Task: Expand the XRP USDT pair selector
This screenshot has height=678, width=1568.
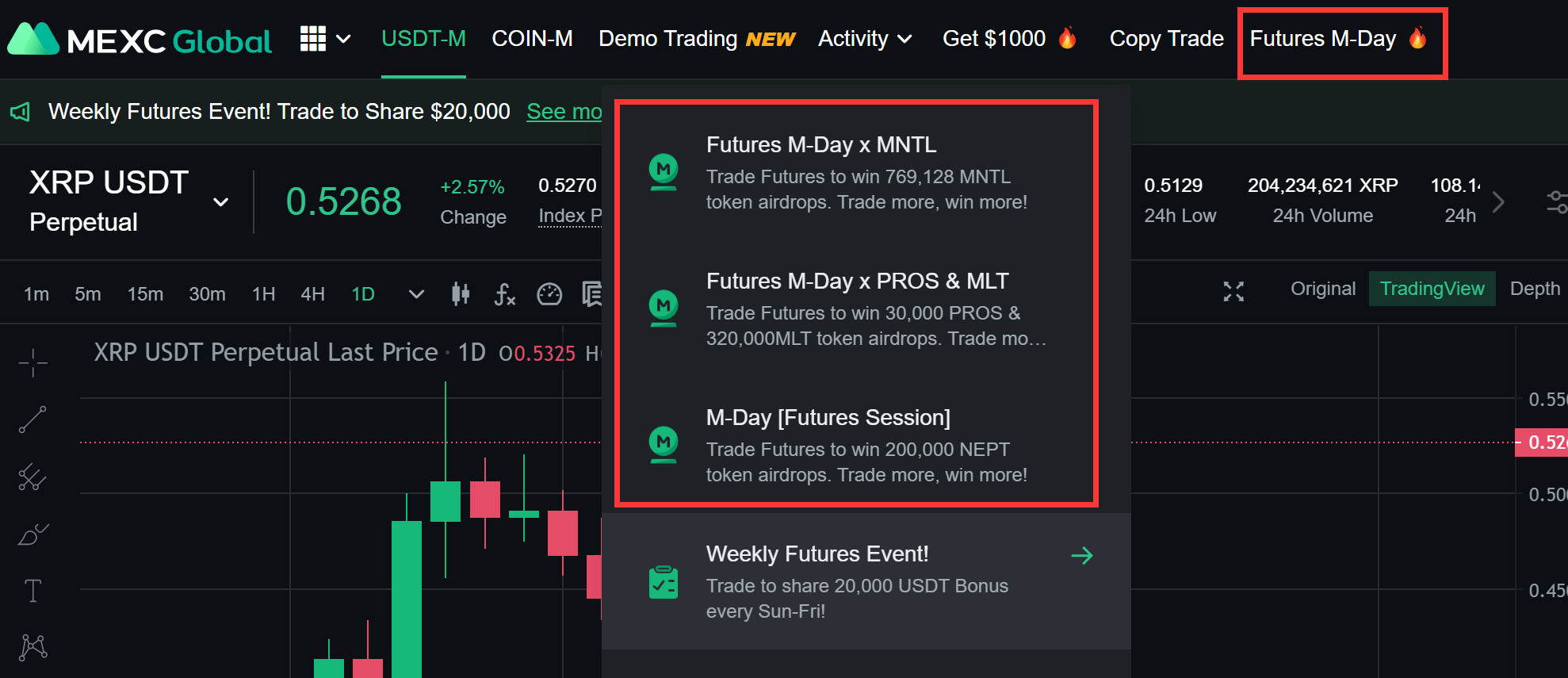Action: pos(221,202)
